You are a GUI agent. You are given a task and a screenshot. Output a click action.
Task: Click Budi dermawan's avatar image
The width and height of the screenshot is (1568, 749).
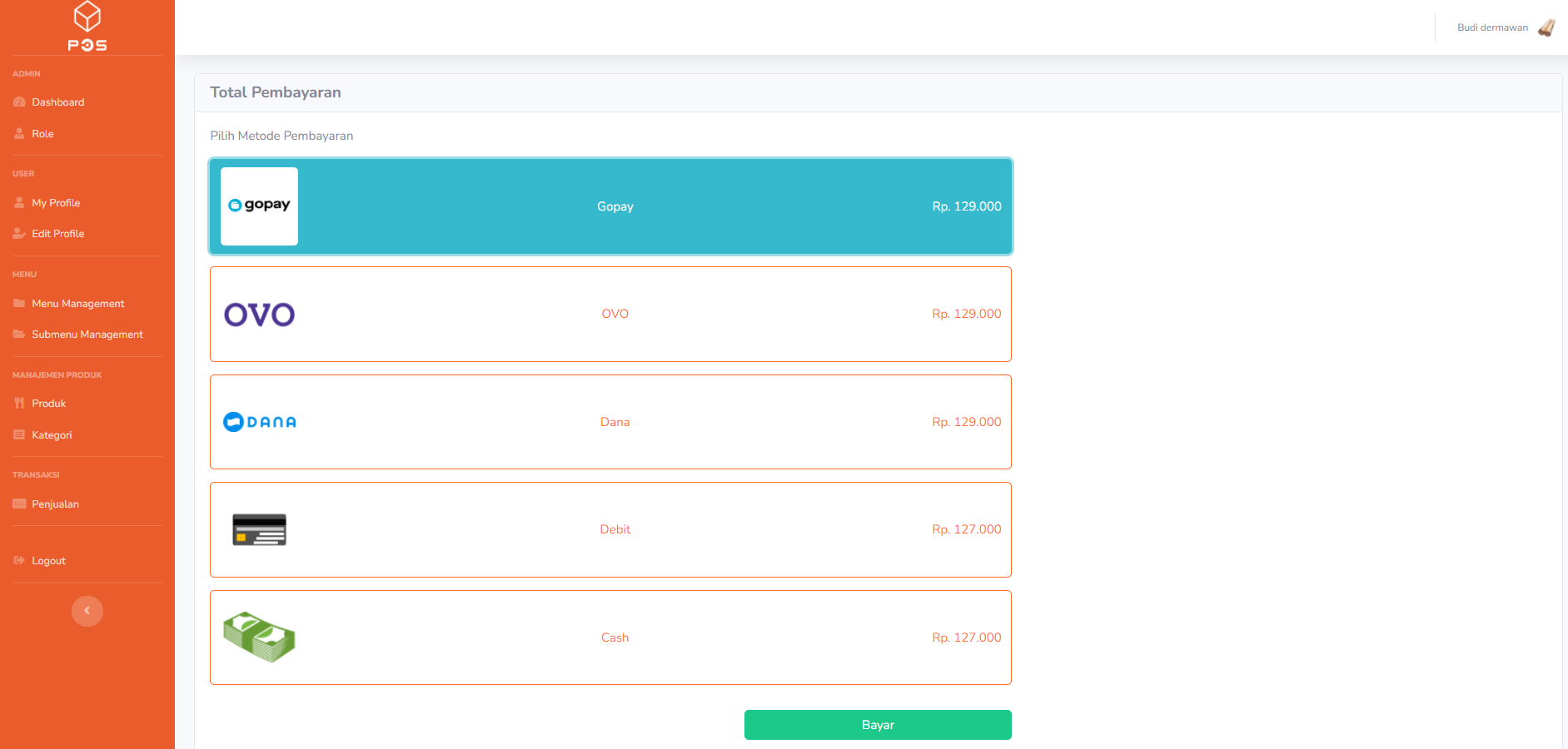[x=1546, y=27]
